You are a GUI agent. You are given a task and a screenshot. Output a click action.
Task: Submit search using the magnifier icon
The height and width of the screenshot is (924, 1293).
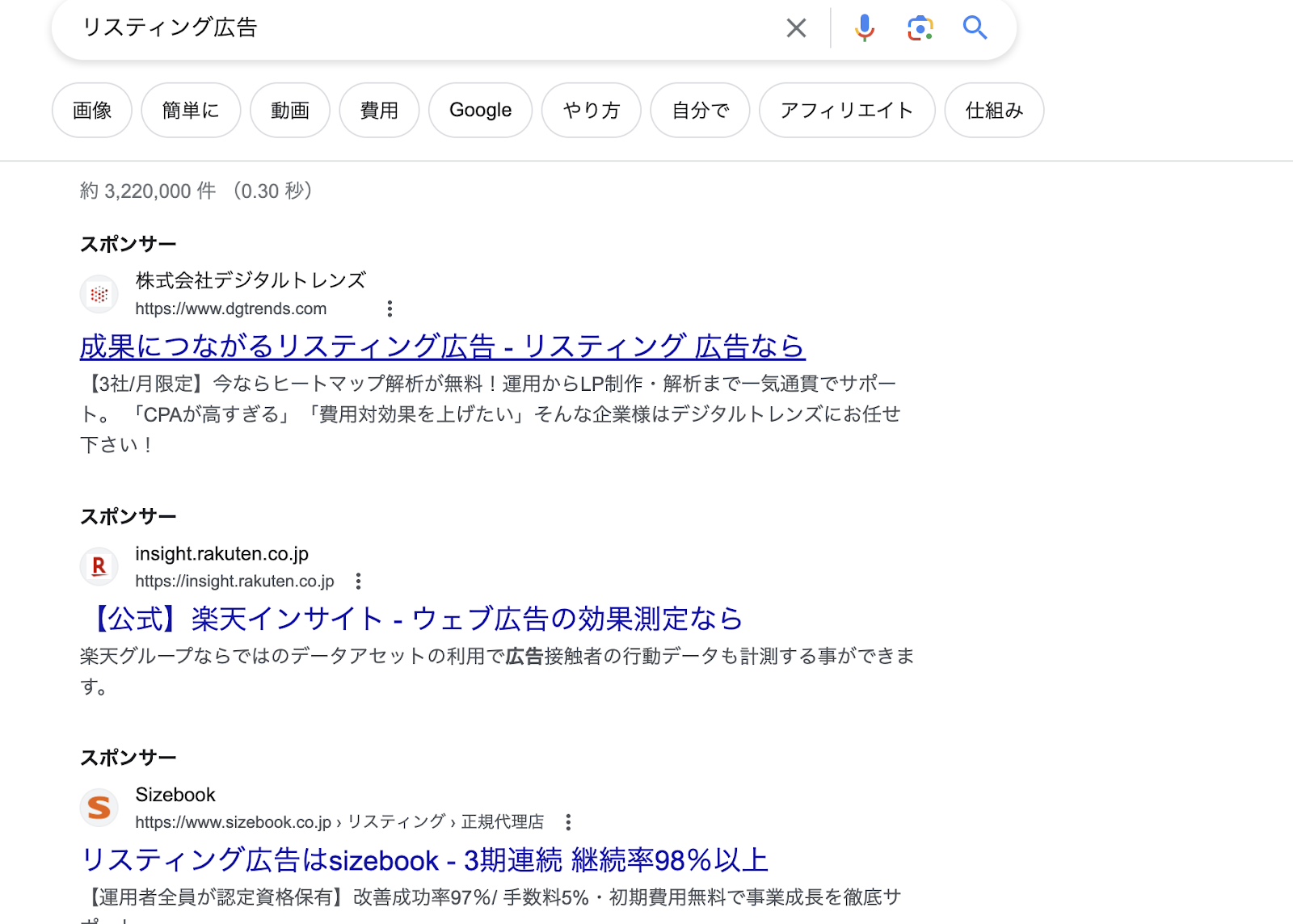[x=975, y=28]
